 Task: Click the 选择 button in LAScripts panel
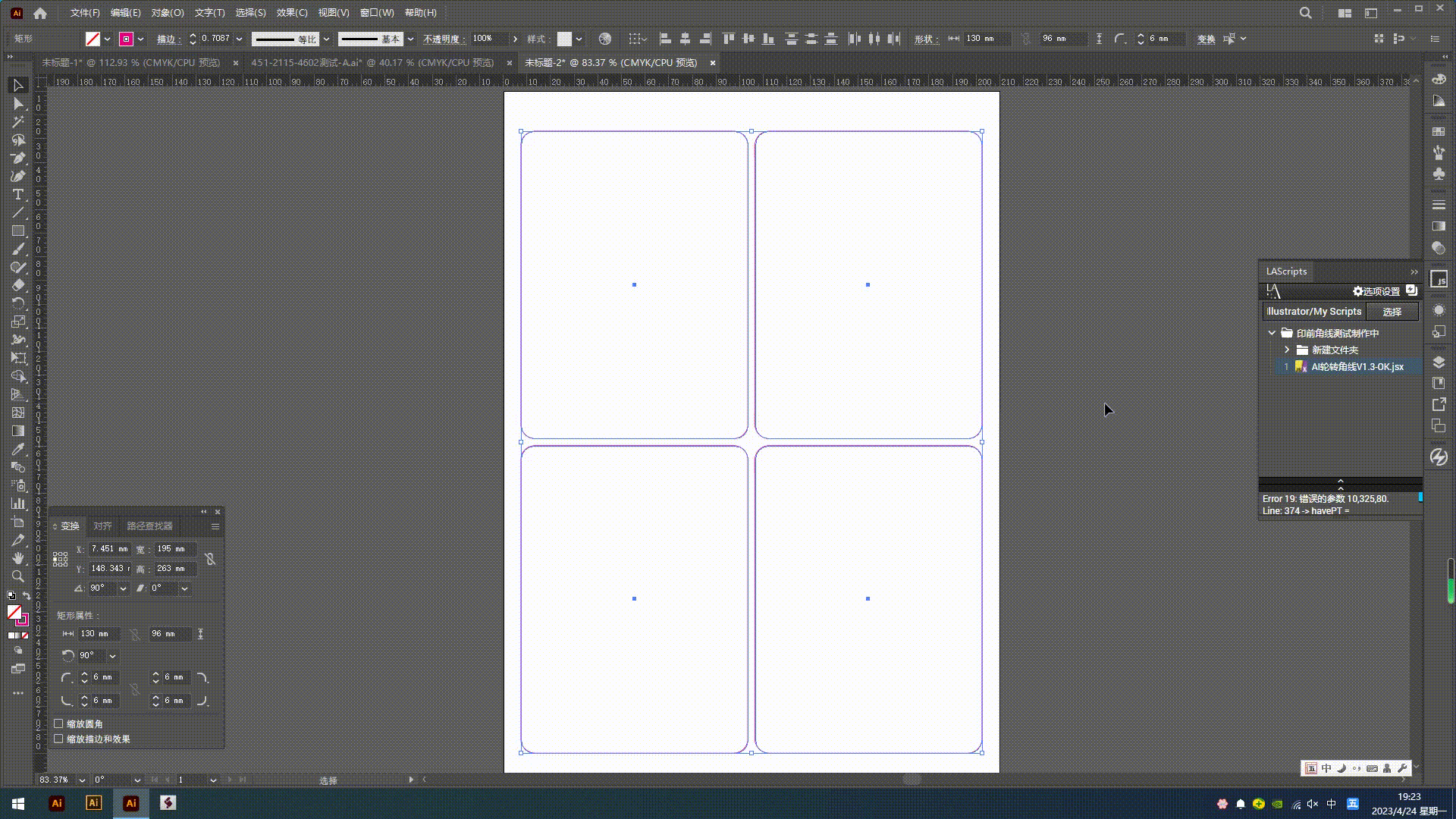point(1392,312)
